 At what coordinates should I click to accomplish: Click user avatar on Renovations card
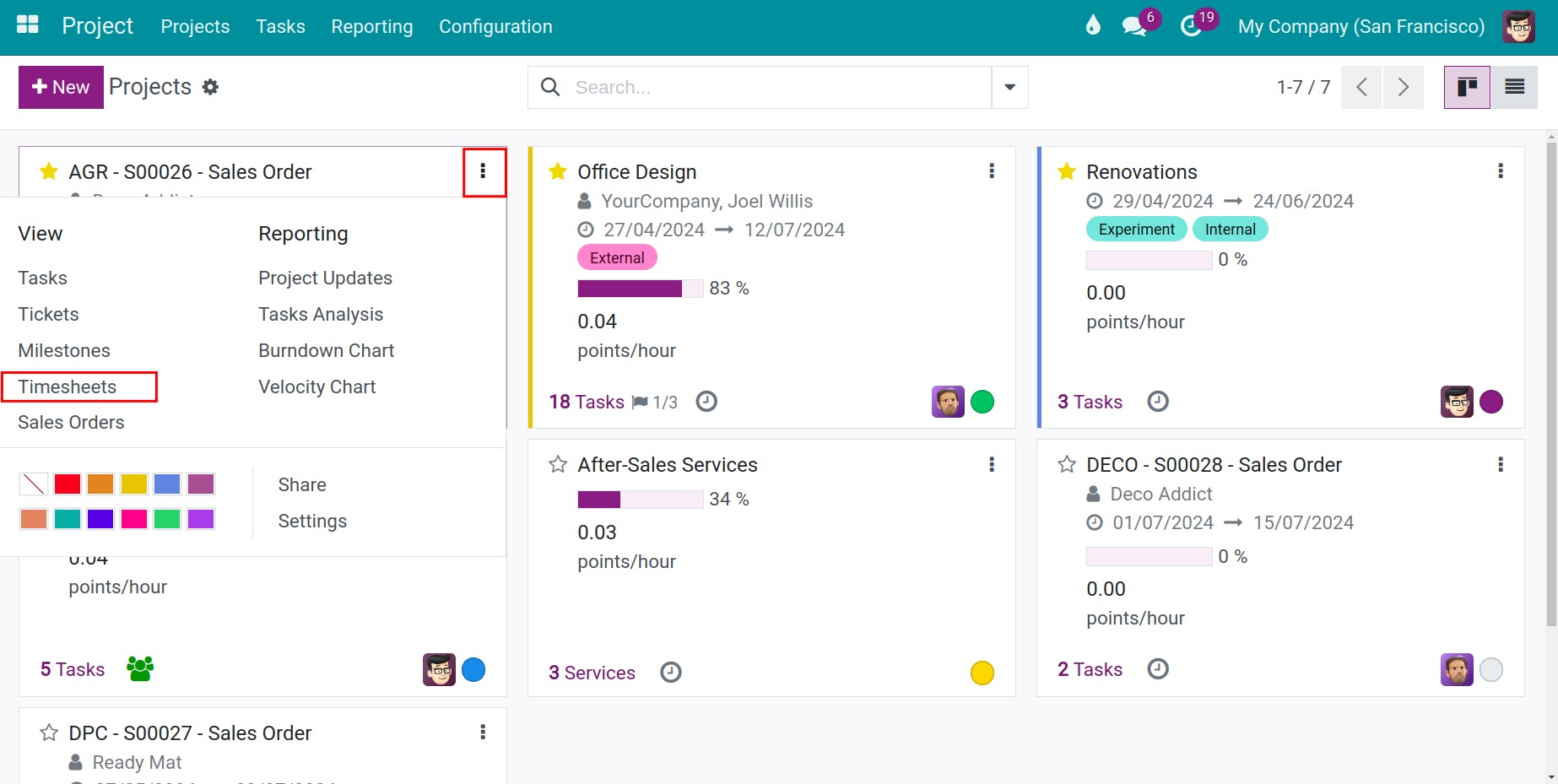[x=1457, y=402]
